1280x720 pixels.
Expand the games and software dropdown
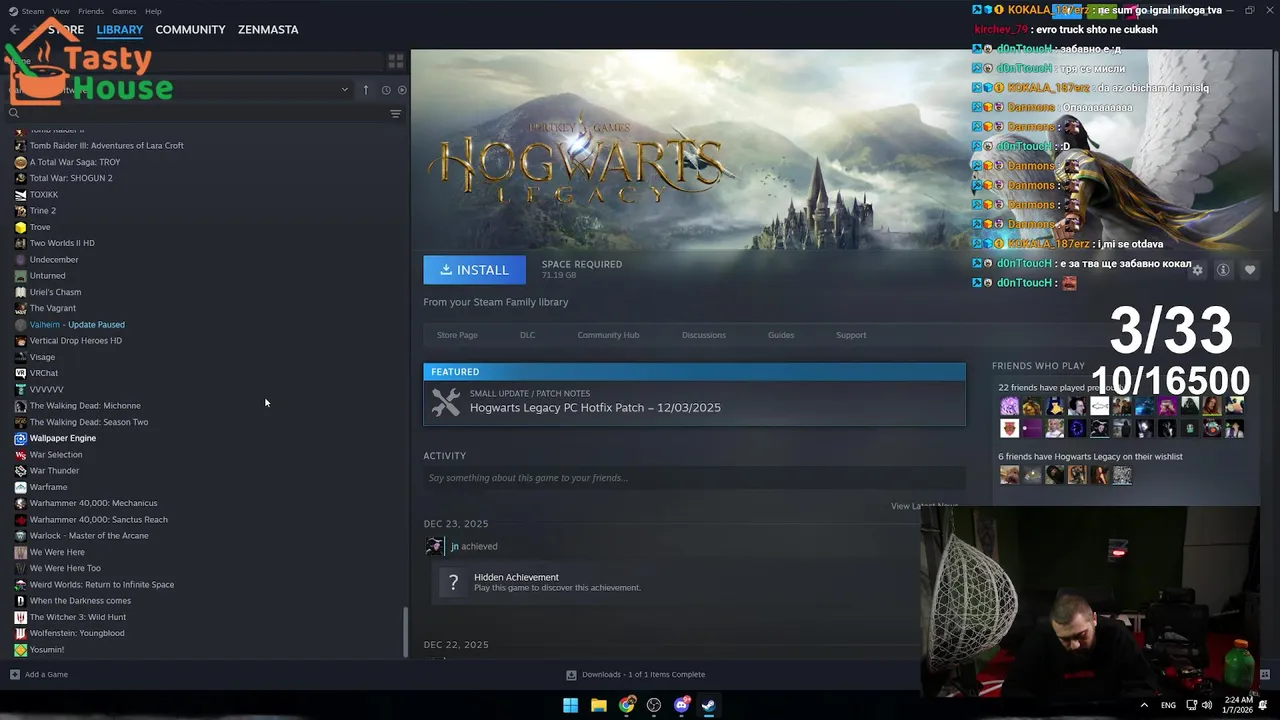[x=345, y=90]
